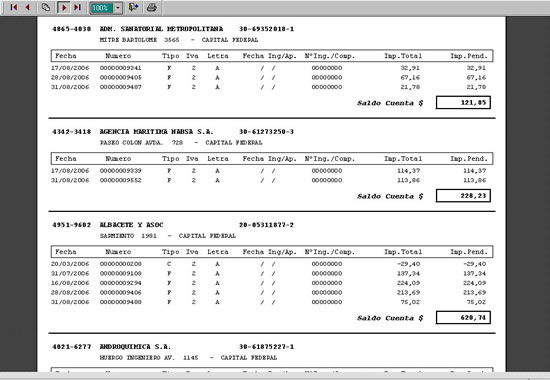Select ANDROQUIMICA S.A. account heading
Screen dimensions: 550x380
(135, 347)
